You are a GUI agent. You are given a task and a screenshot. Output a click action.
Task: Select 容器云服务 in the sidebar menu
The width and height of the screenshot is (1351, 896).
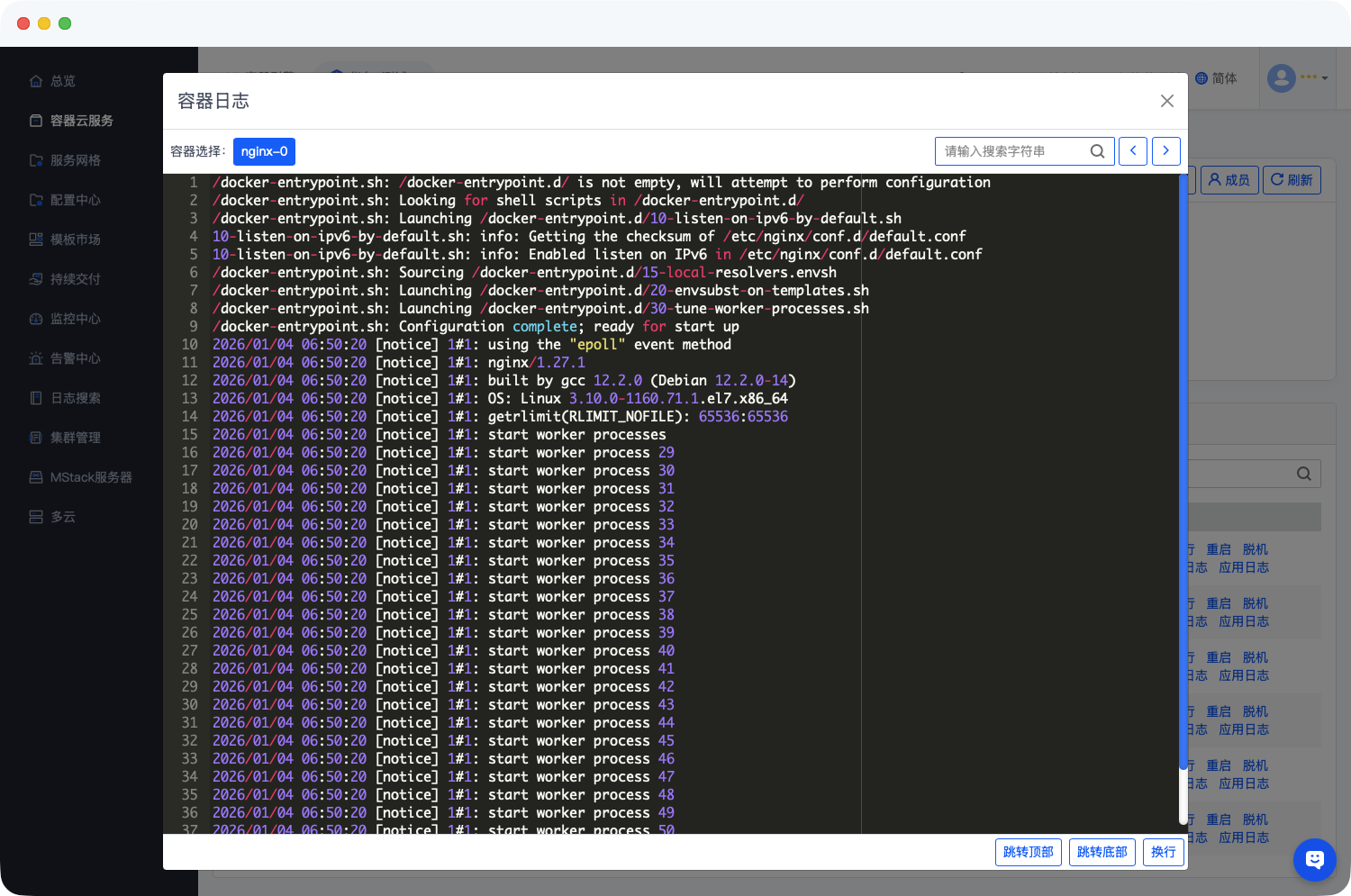(81, 121)
